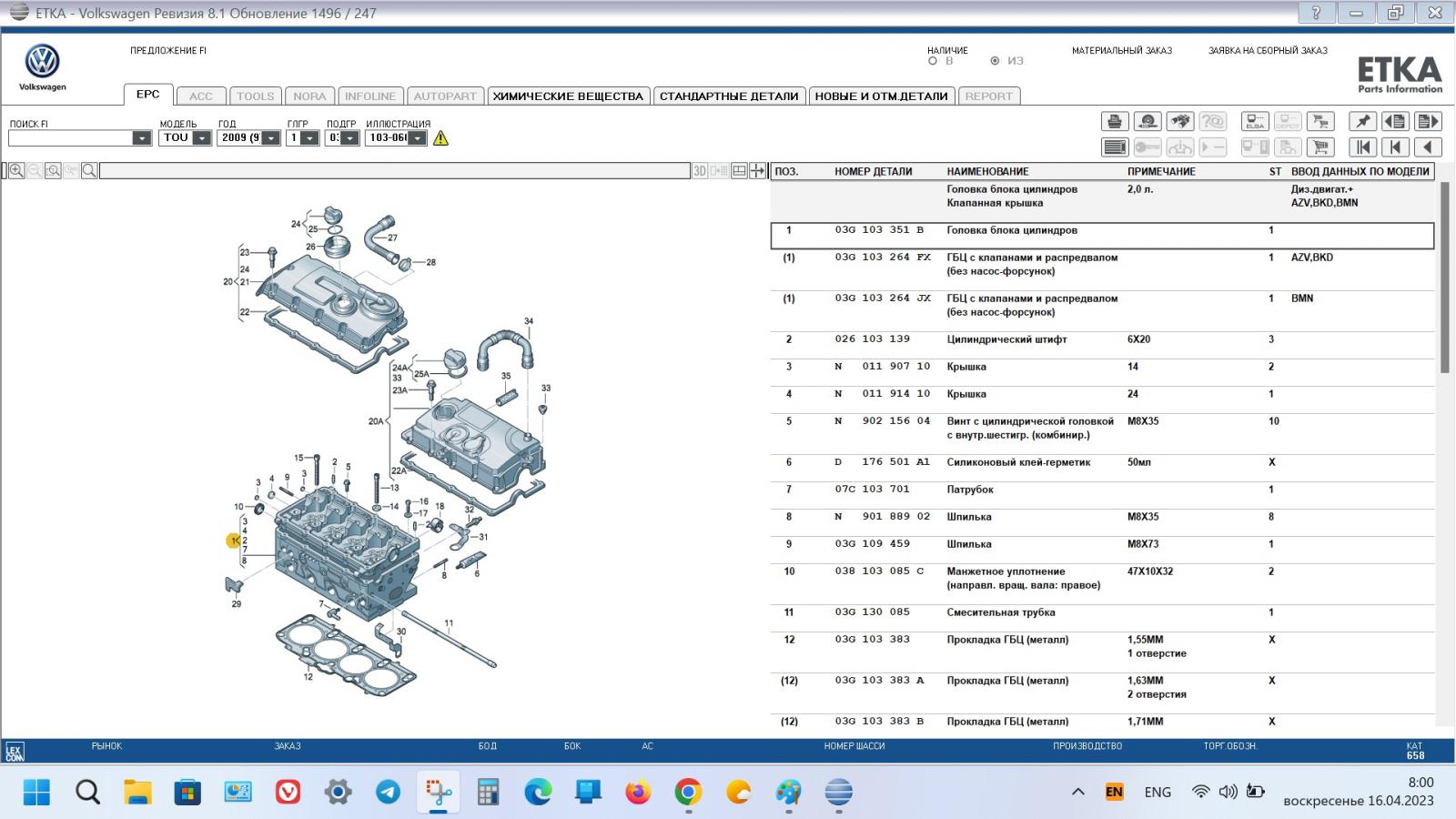This screenshot has width=1456, height=819.
Task: Click ПРЕДЛОЖЕНИЕ FI label
Action: (x=168, y=51)
